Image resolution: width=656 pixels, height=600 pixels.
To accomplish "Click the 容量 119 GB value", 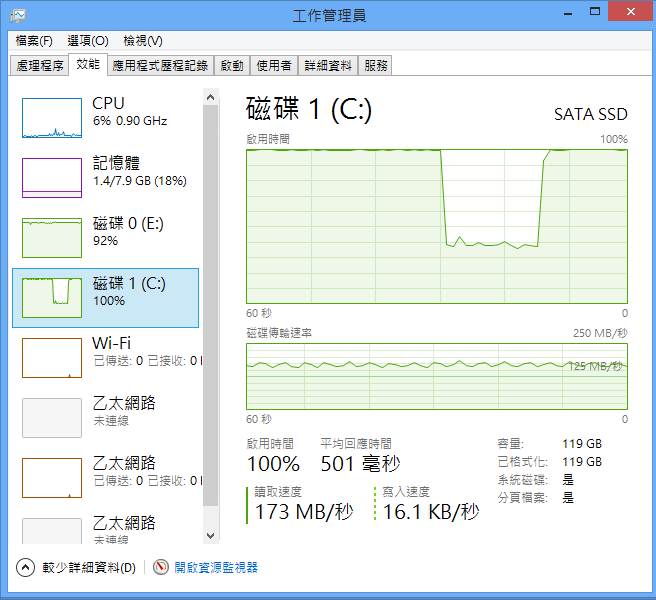I will click(582, 444).
